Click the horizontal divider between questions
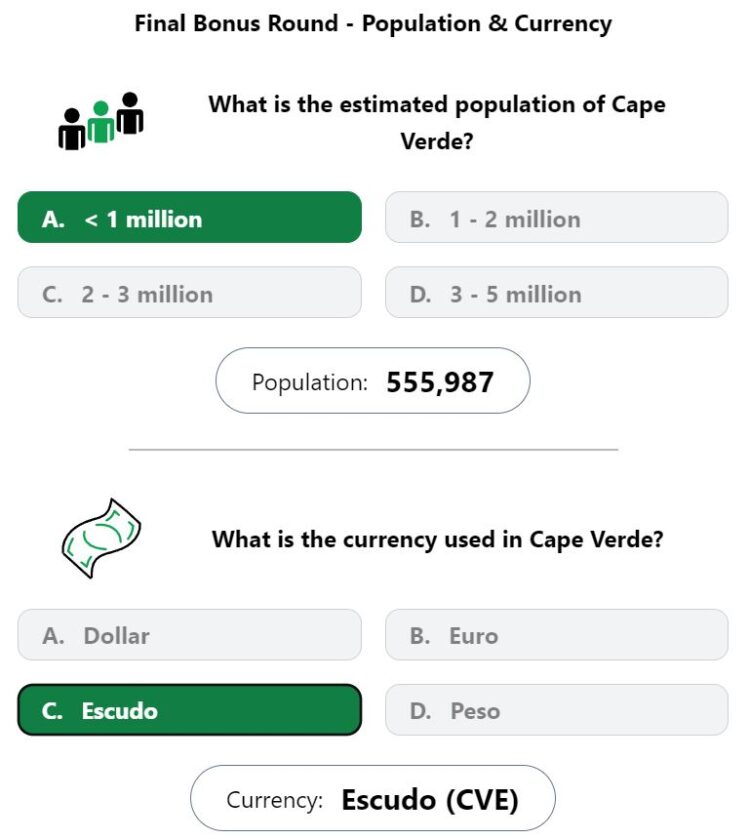The height and width of the screenshot is (839, 750). [x=373, y=449]
